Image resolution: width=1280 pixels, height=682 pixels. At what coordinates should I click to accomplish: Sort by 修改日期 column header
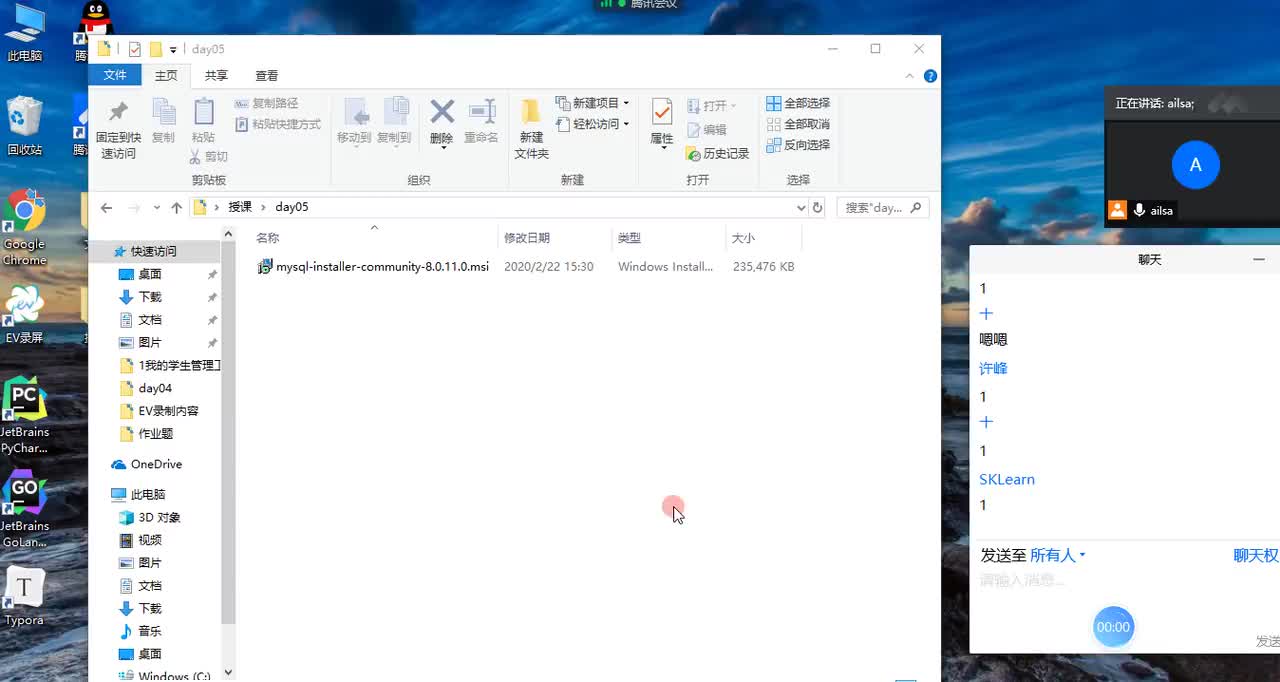[x=554, y=238]
